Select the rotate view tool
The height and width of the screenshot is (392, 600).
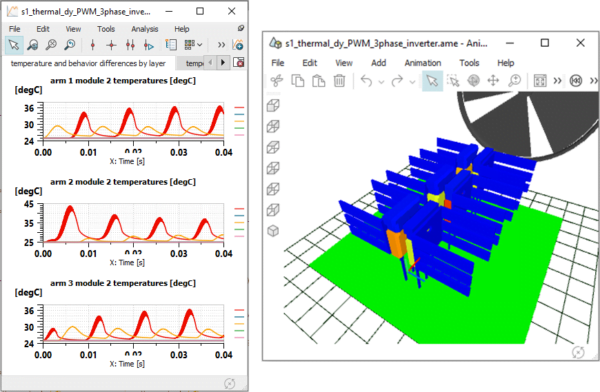(473, 81)
